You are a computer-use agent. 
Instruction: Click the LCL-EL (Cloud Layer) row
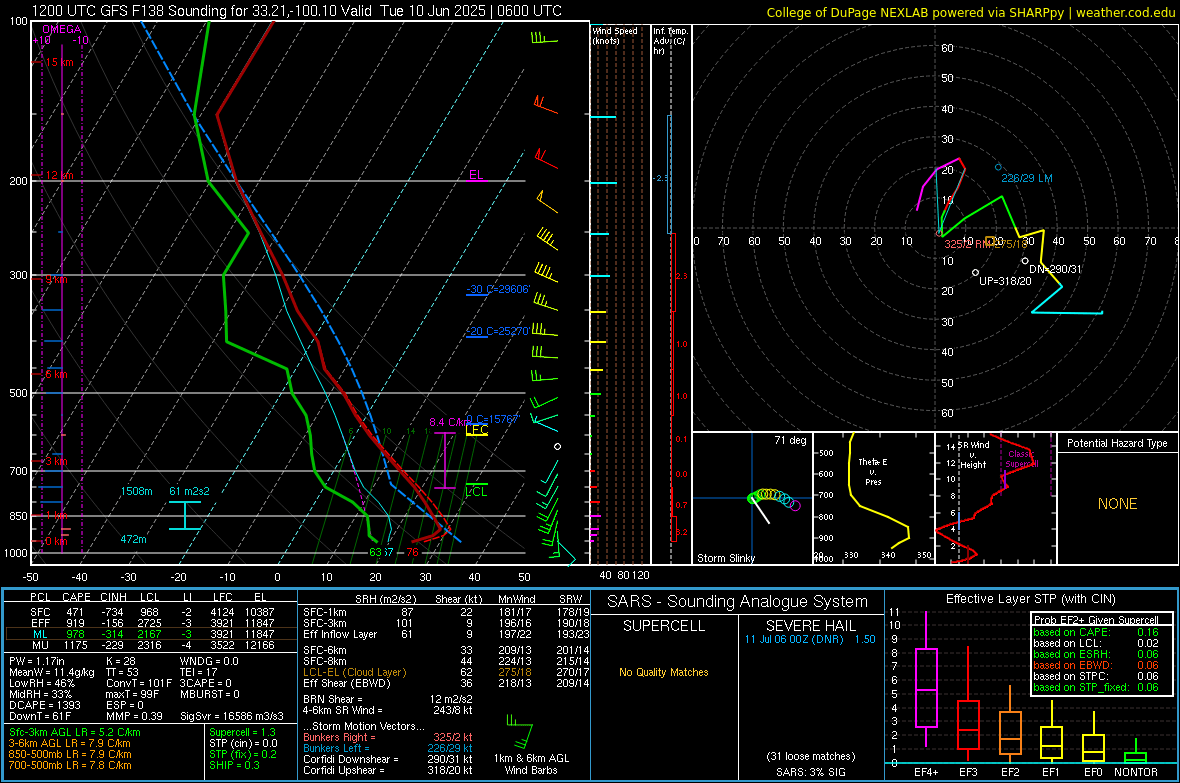point(446,672)
